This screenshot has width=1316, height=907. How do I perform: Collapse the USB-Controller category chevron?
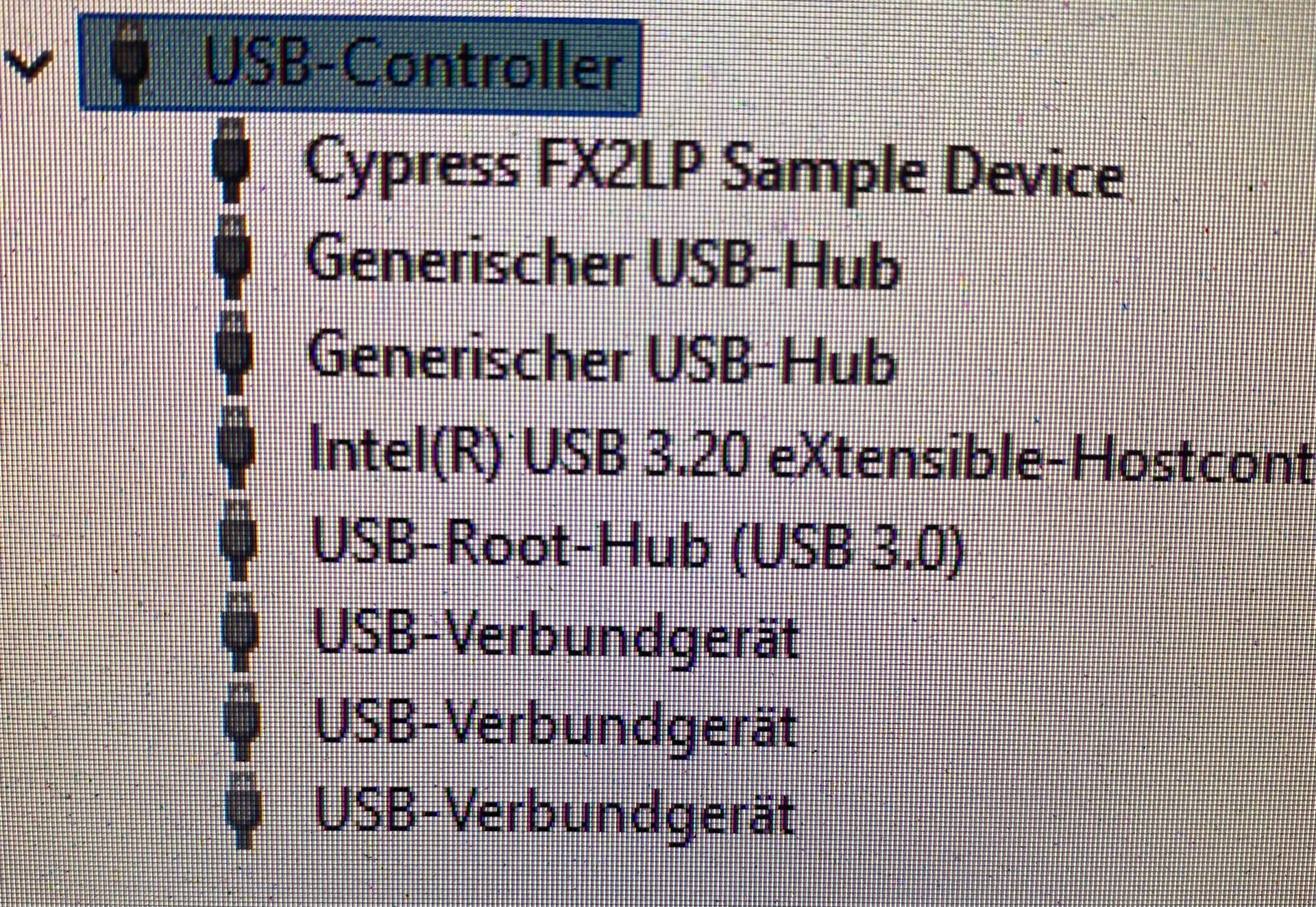[x=27, y=65]
